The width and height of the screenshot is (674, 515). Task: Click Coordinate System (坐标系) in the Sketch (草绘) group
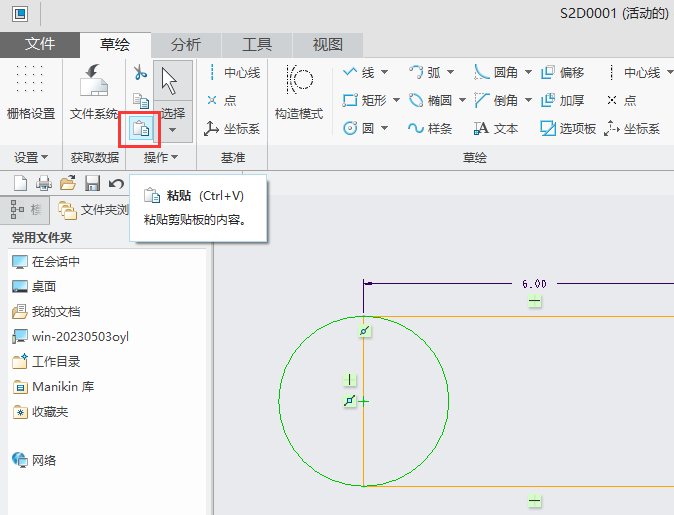click(632, 129)
